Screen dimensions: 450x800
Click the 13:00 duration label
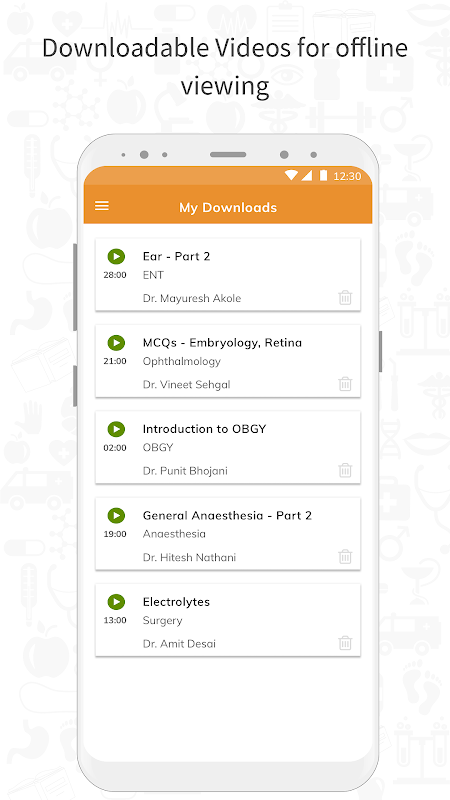click(x=115, y=620)
